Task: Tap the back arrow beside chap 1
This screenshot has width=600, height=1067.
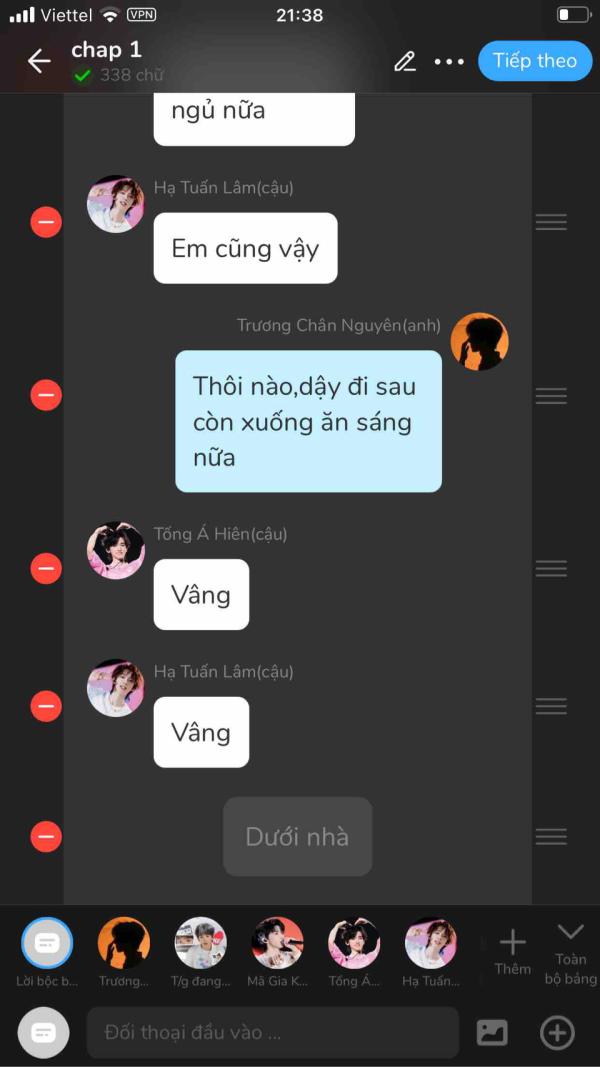Action: pos(39,61)
